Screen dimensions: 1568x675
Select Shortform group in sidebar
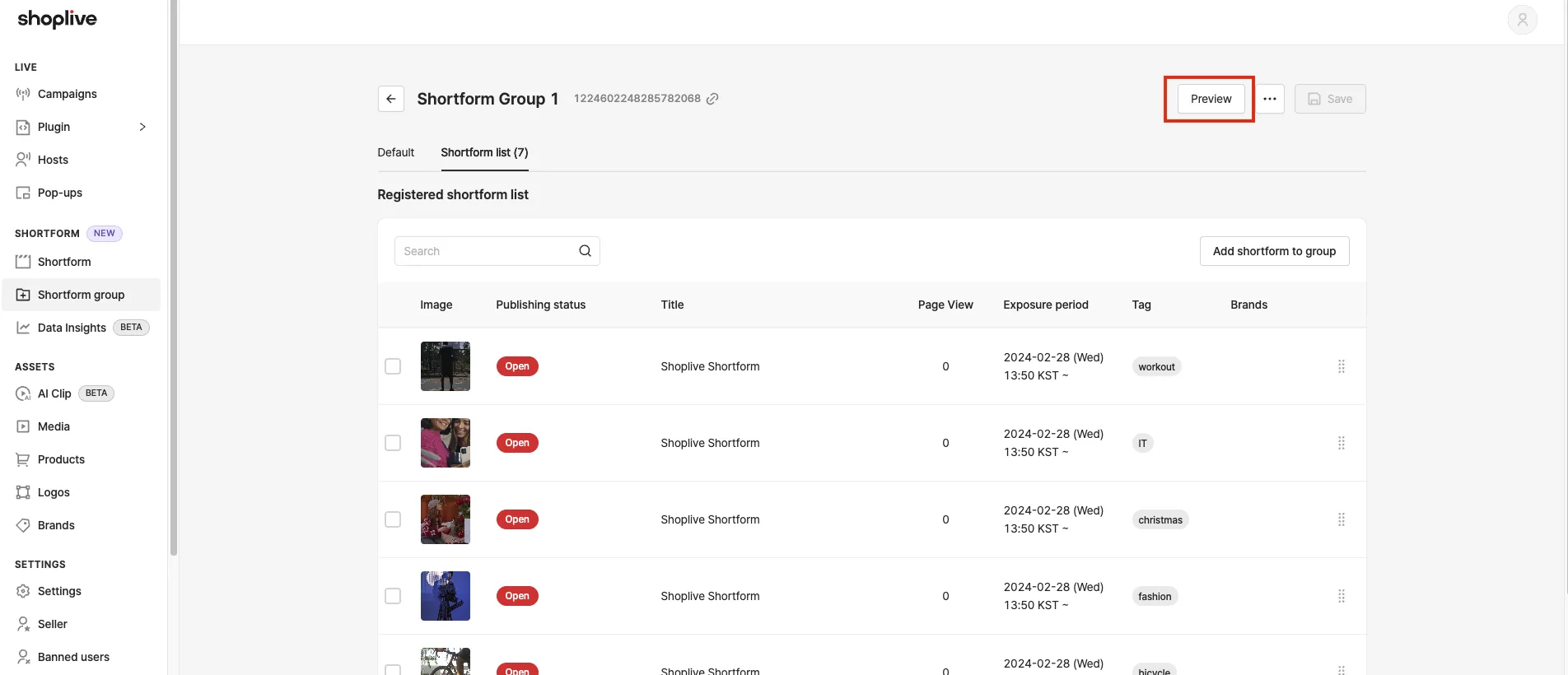[82, 295]
